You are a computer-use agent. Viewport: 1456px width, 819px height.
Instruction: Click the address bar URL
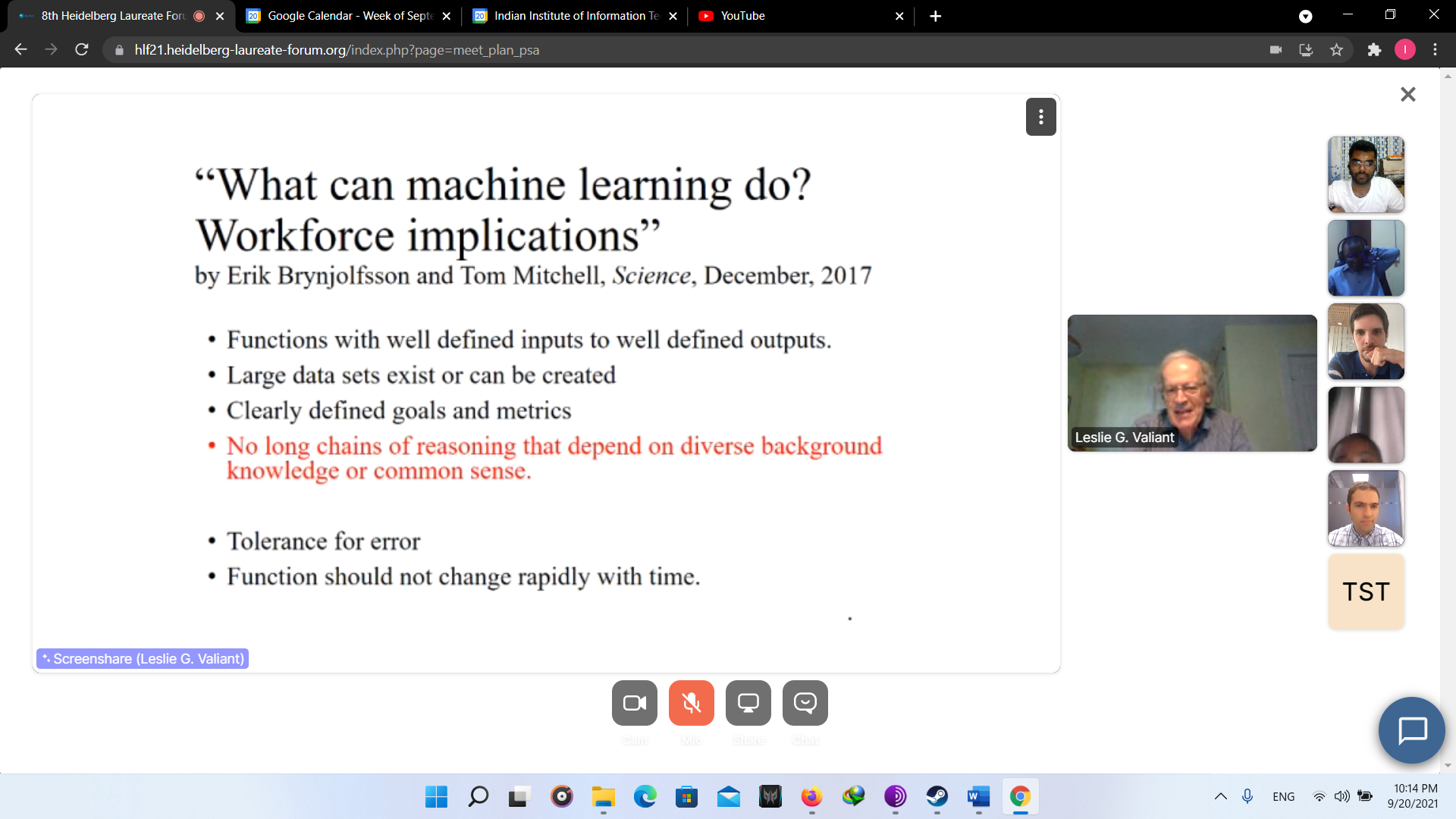pyautogui.click(x=337, y=50)
